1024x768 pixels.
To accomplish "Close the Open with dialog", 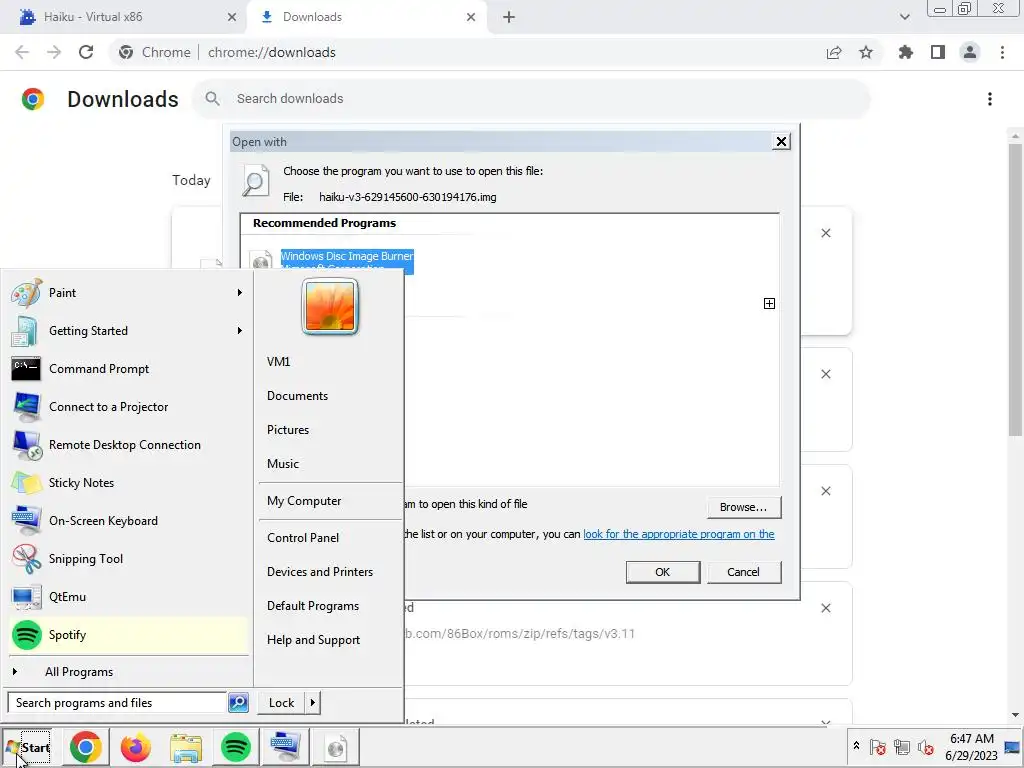I will [781, 142].
